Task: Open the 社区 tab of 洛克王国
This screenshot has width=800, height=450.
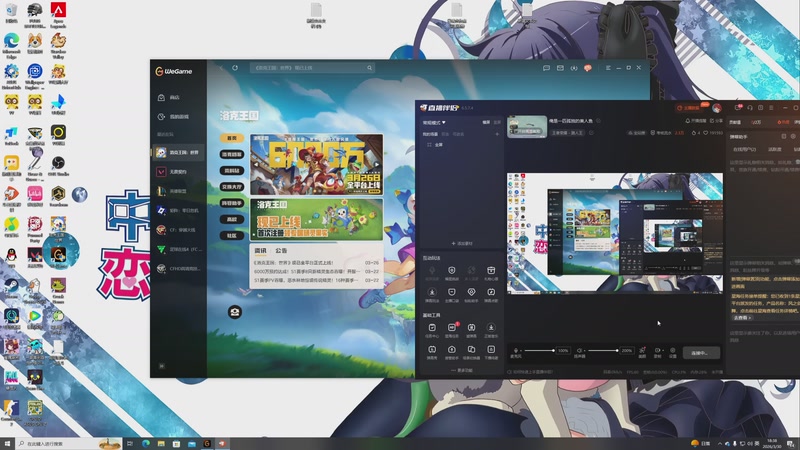Action: (232, 236)
